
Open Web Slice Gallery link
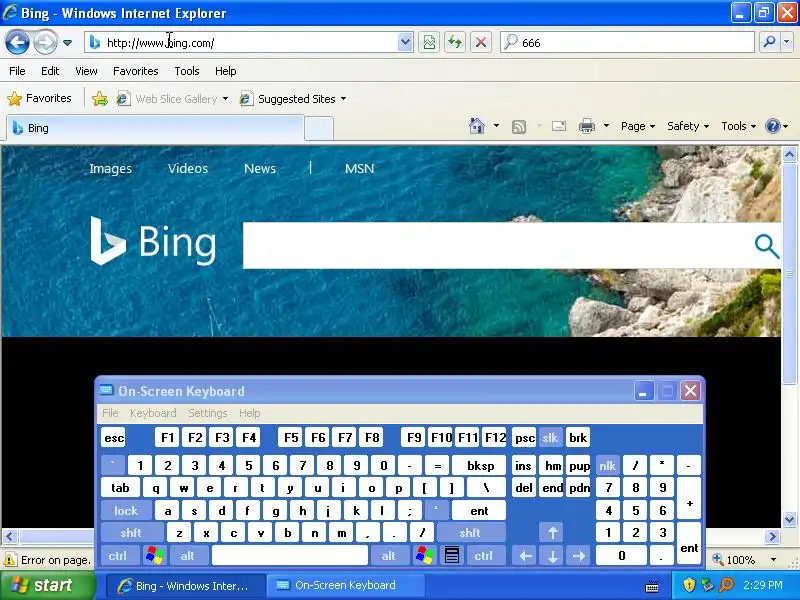(x=171, y=98)
